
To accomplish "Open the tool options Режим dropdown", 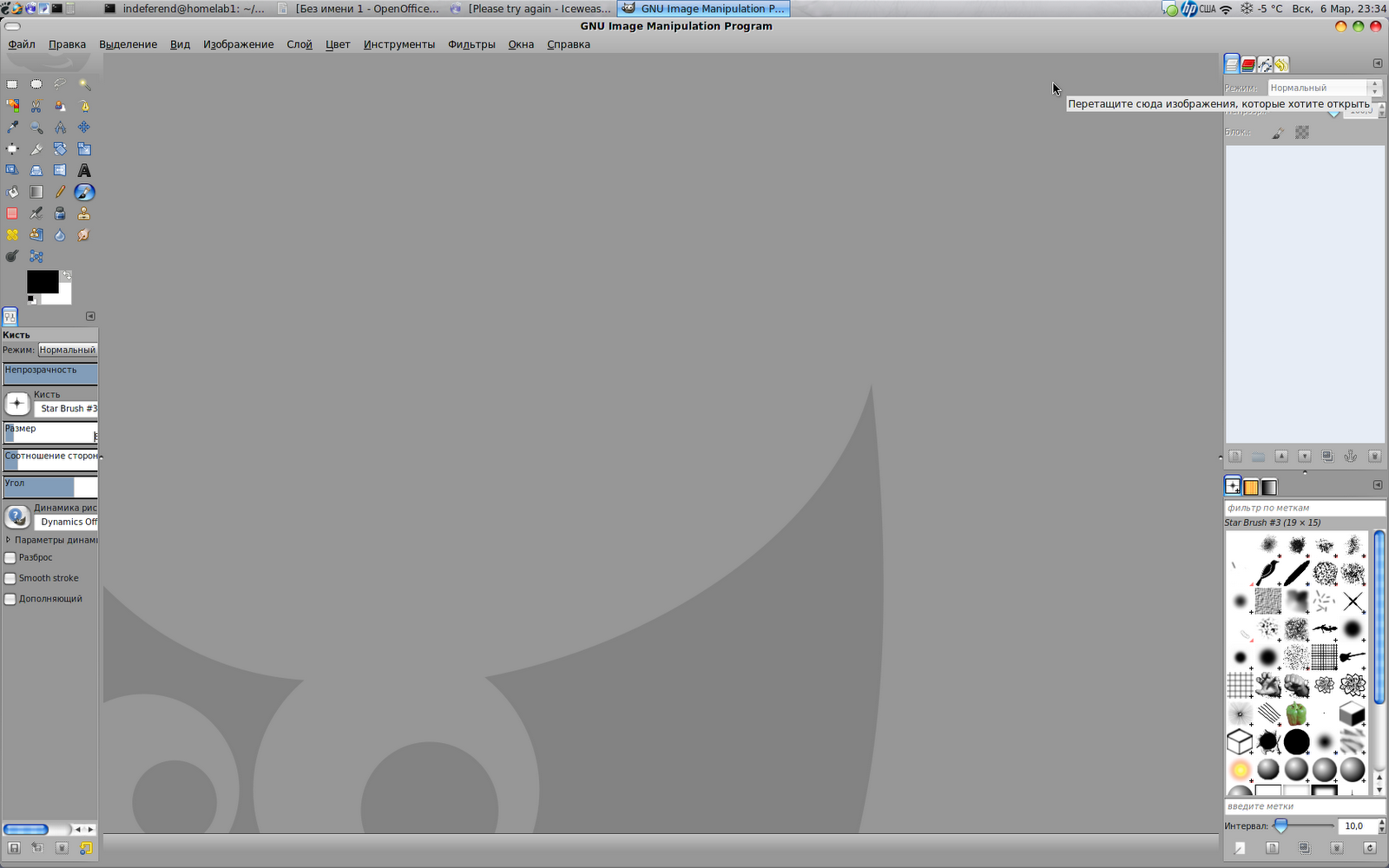I will tap(68, 350).
